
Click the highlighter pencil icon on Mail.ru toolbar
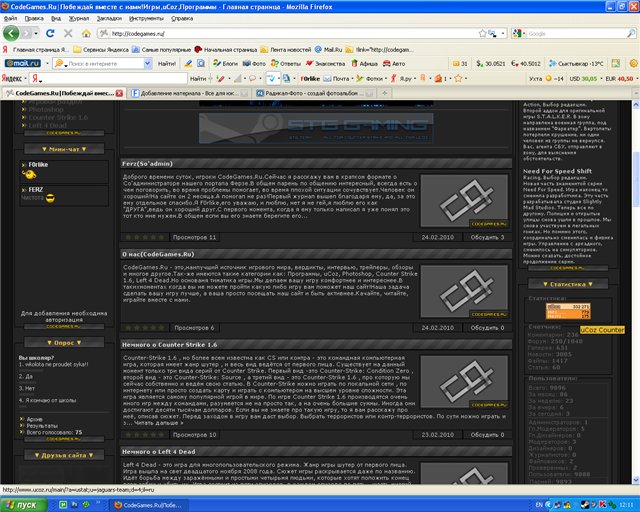point(188,63)
